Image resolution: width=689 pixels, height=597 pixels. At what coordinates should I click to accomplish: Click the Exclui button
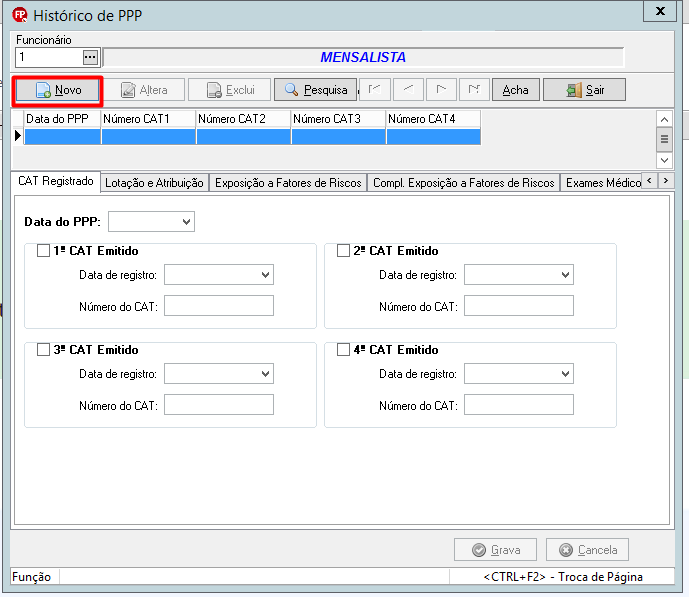point(230,90)
